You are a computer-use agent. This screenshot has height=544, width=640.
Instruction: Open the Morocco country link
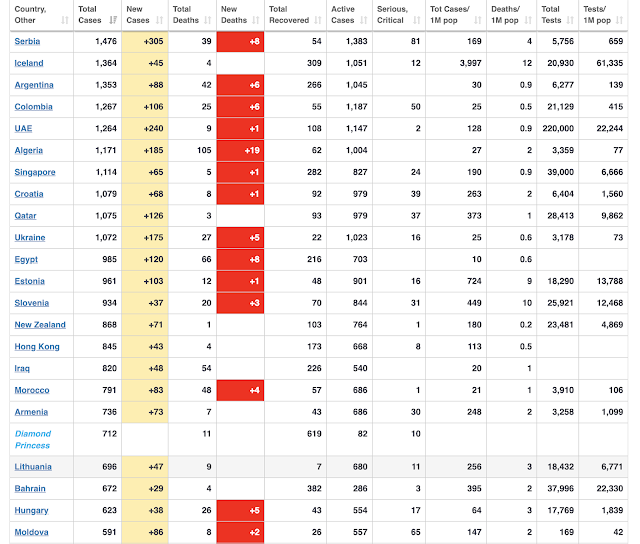[32, 390]
